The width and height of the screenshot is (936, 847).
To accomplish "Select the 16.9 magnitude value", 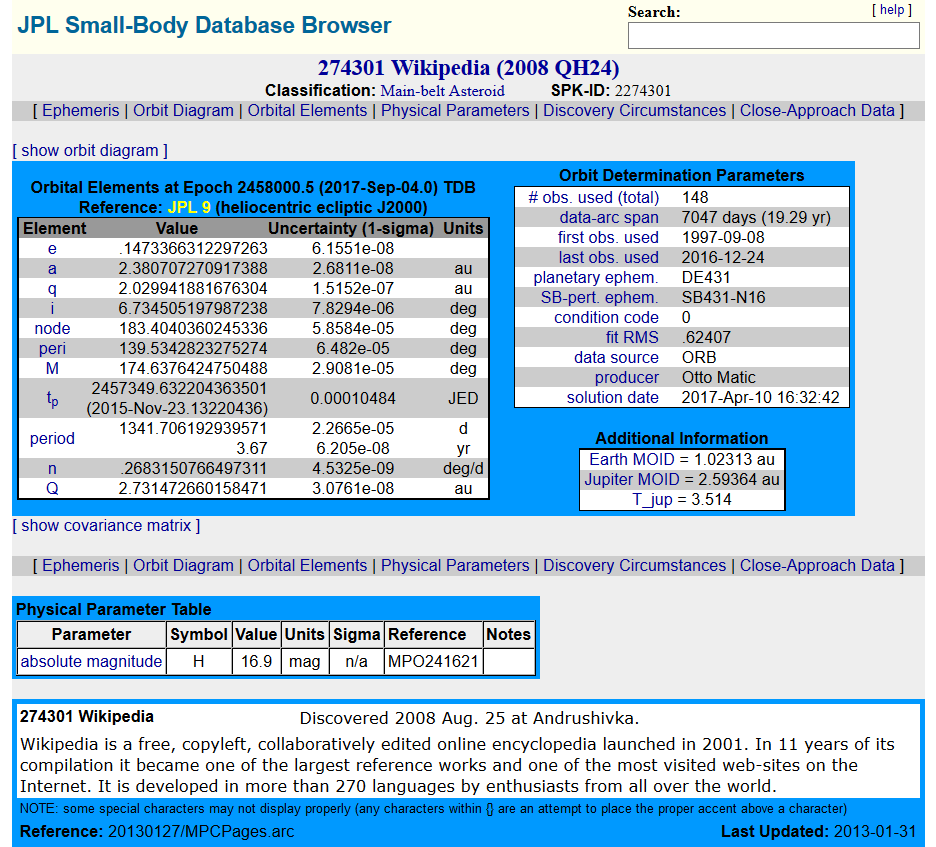I will click(257, 661).
